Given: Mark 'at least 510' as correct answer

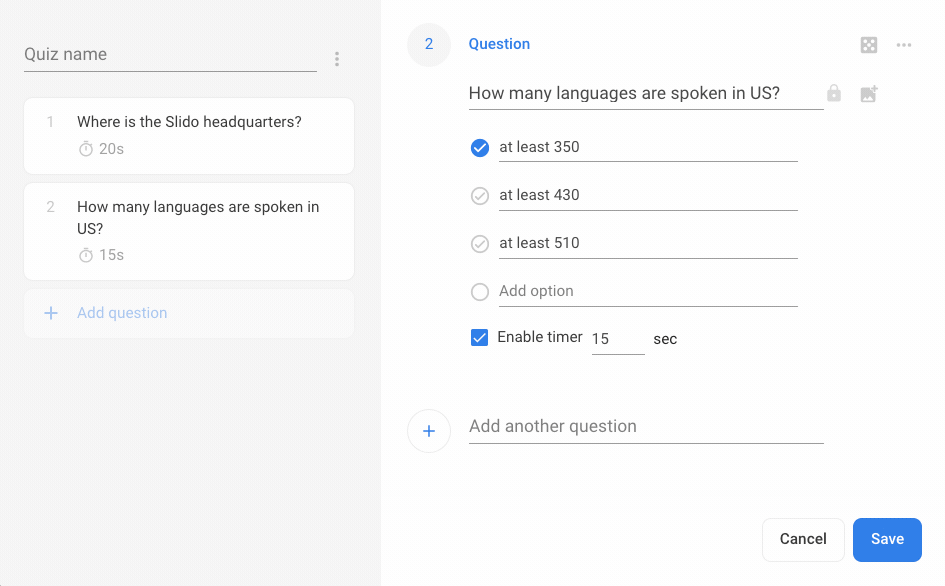Looking at the screenshot, I should [x=480, y=244].
